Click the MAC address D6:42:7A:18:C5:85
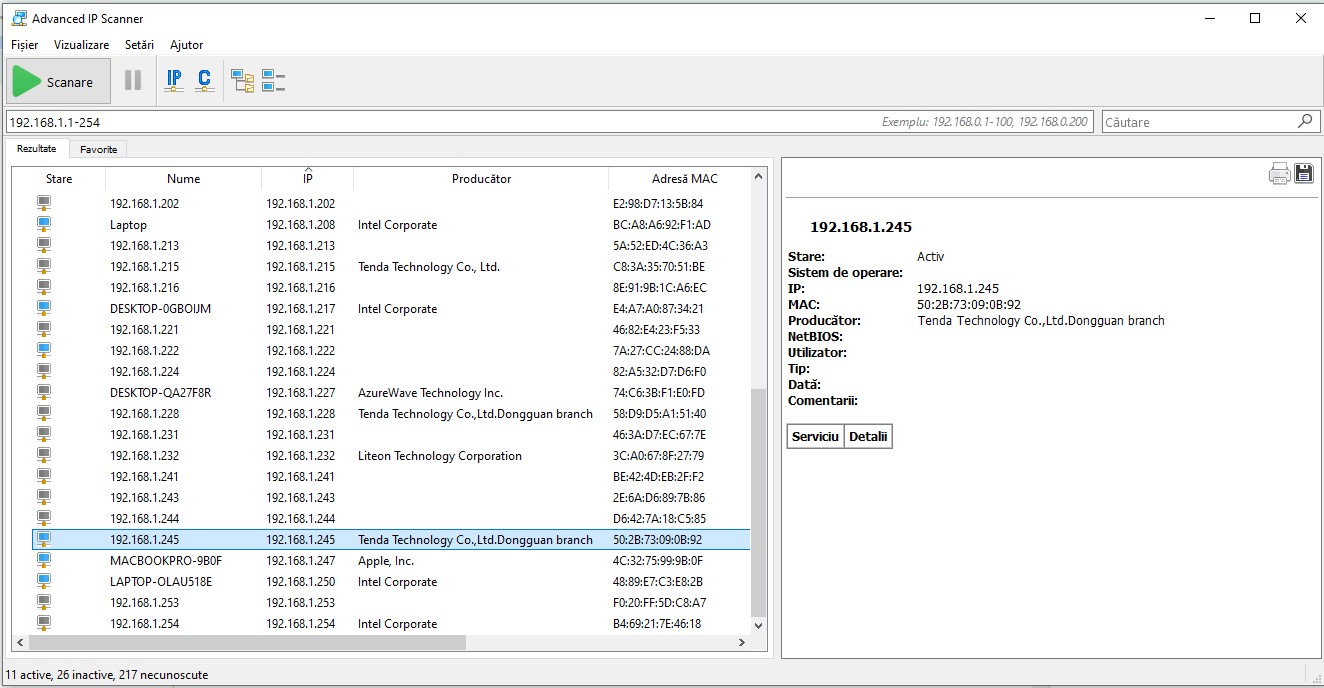 point(659,519)
